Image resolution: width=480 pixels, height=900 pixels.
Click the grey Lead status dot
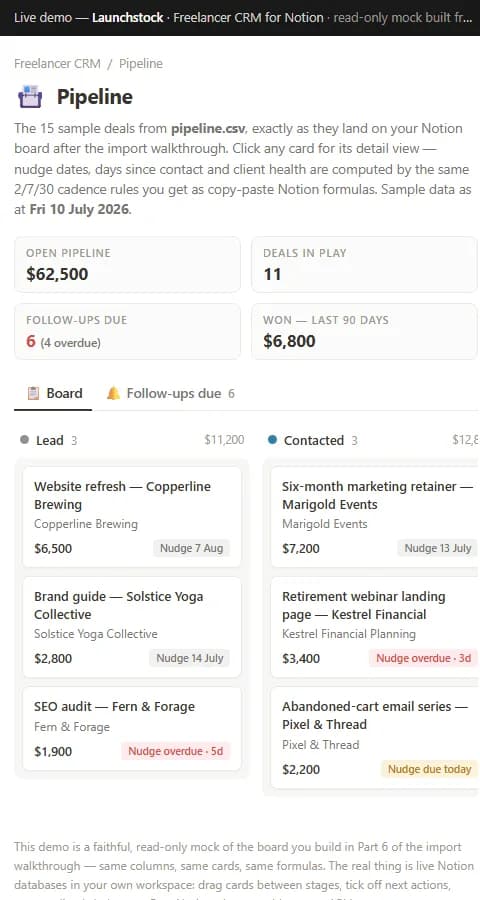pyautogui.click(x=24, y=440)
